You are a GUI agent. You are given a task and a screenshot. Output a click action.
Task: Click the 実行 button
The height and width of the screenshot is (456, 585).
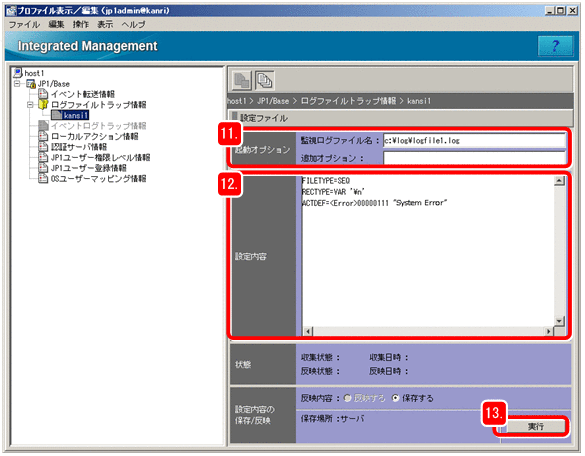click(x=535, y=427)
